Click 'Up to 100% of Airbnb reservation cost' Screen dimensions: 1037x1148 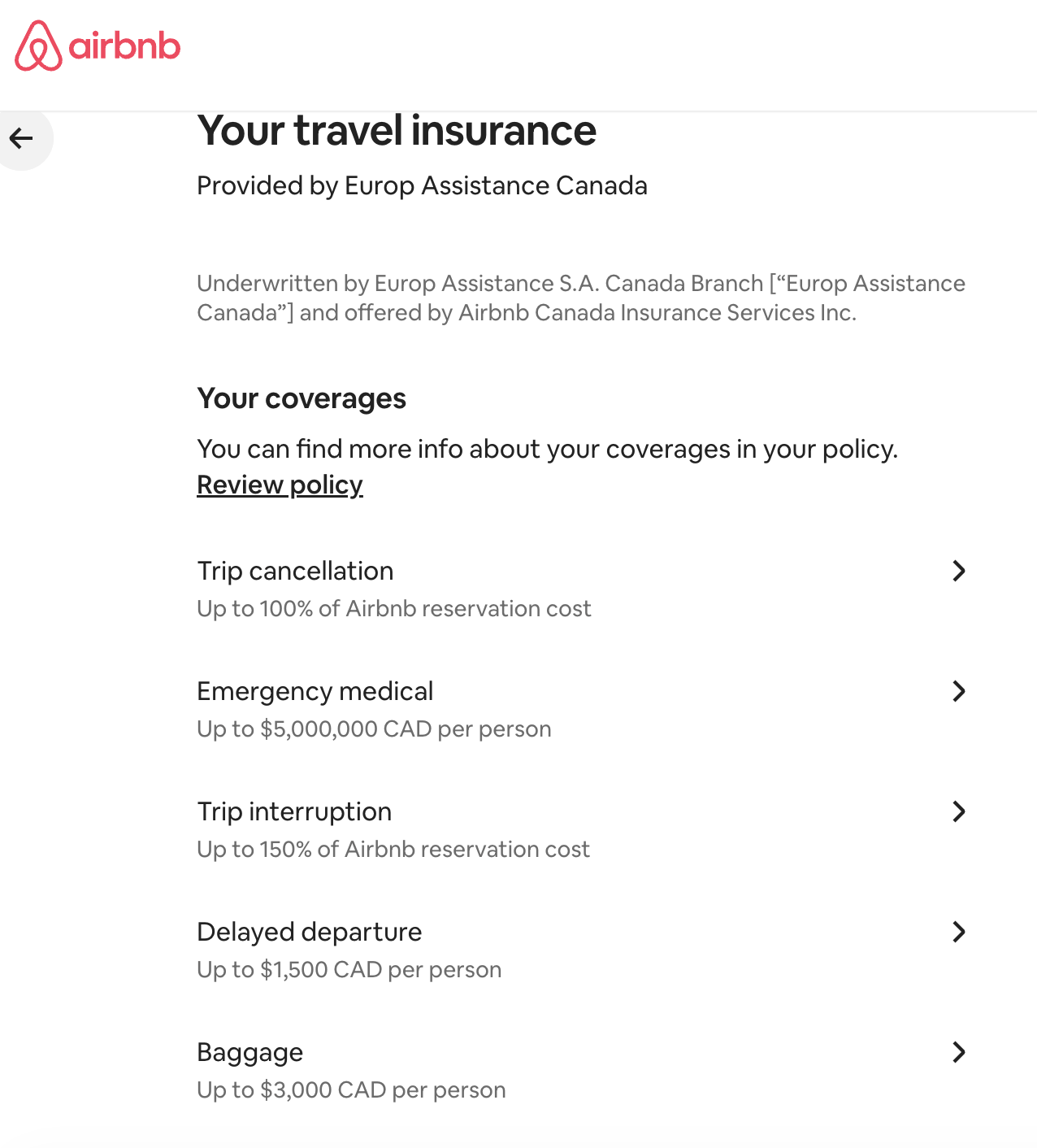point(394,608)
